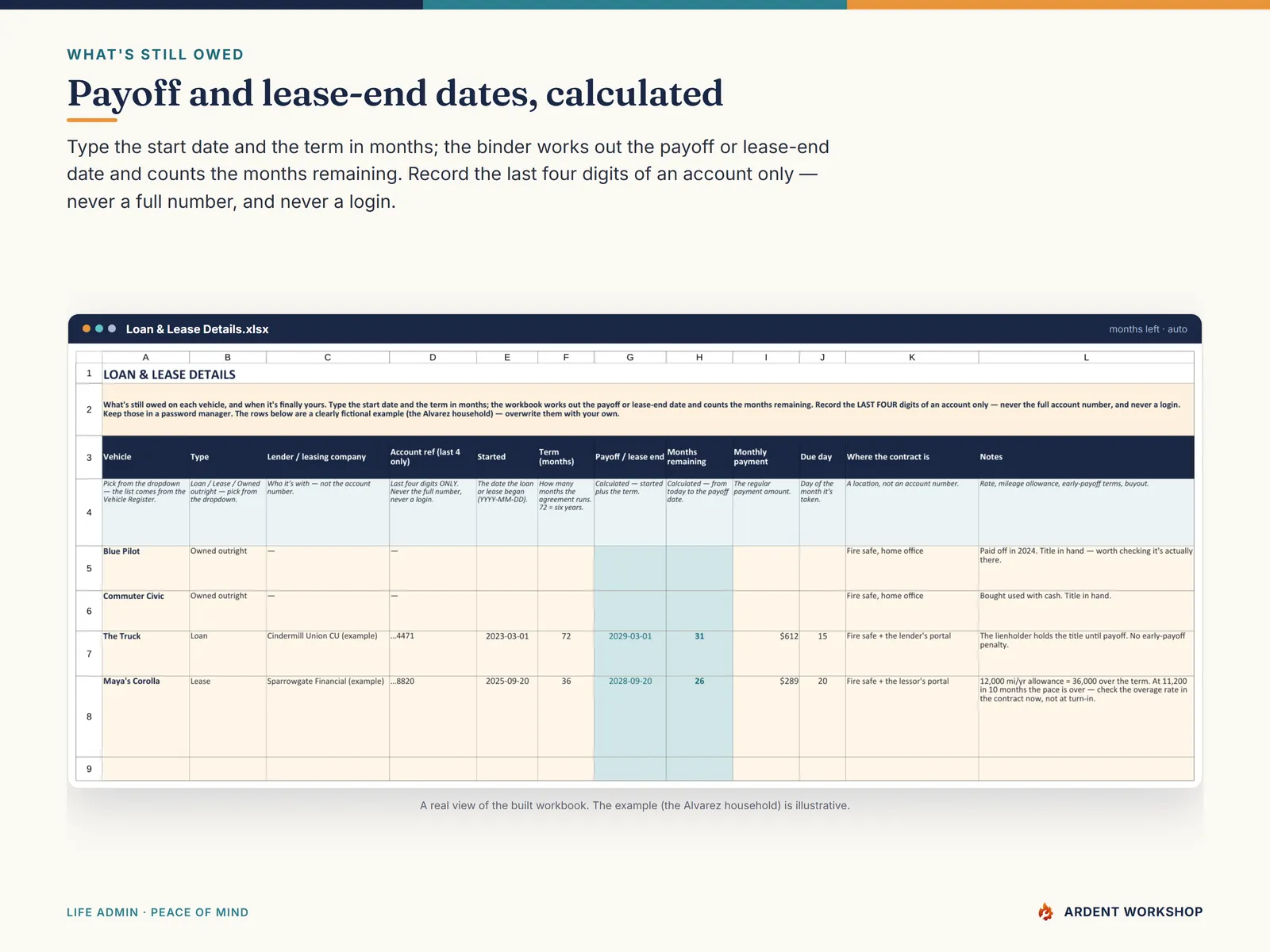Select the 'Maya's Corolla' vehicle cell
This screenshot has width=1270, height=952.
point(145,716)
